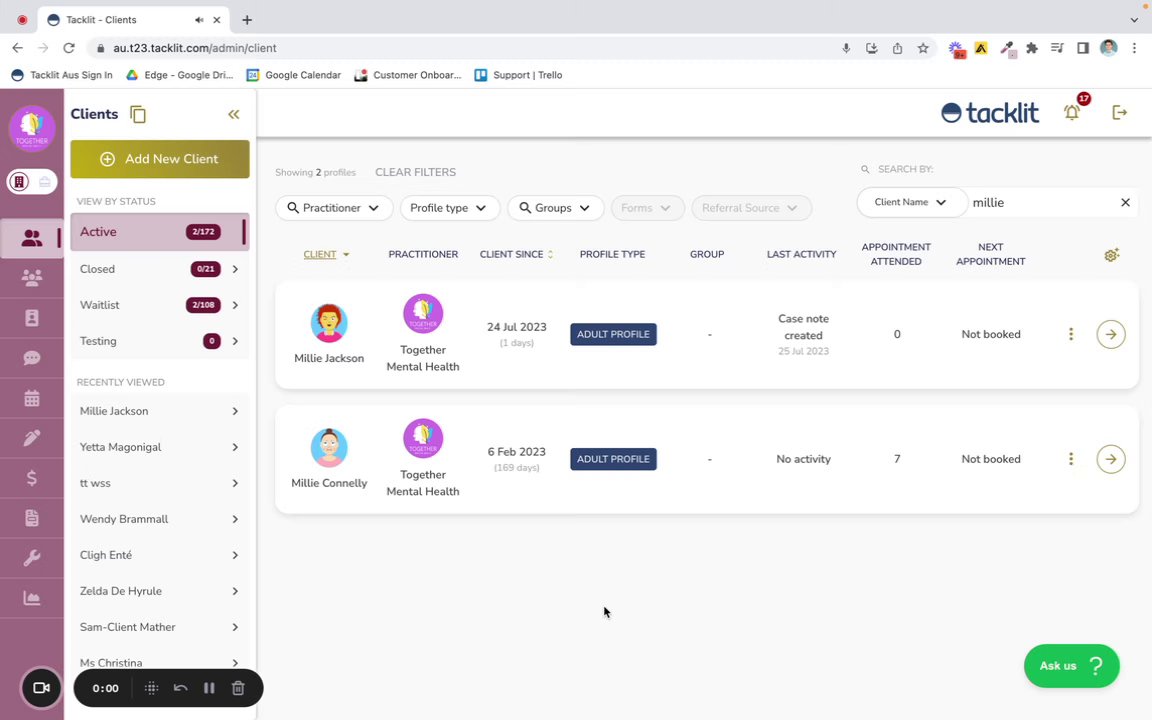Select the Closed status view
Screen dimensions: 1152x720
coord(159,269)
